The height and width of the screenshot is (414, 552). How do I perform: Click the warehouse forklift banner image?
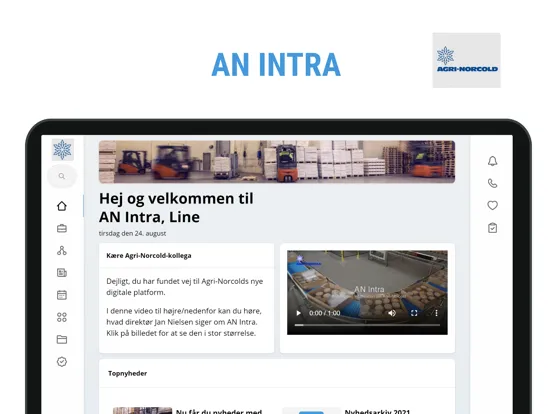277,162
